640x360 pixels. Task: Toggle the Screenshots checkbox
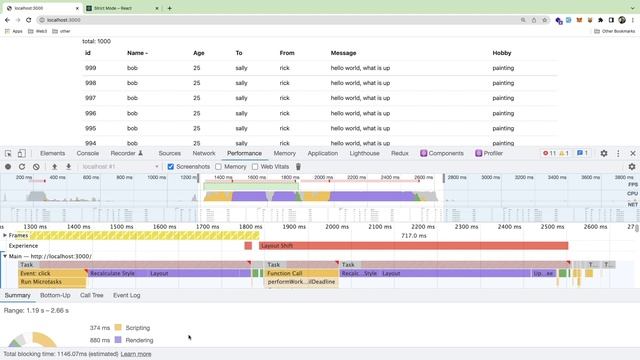(x=171, y=167)
